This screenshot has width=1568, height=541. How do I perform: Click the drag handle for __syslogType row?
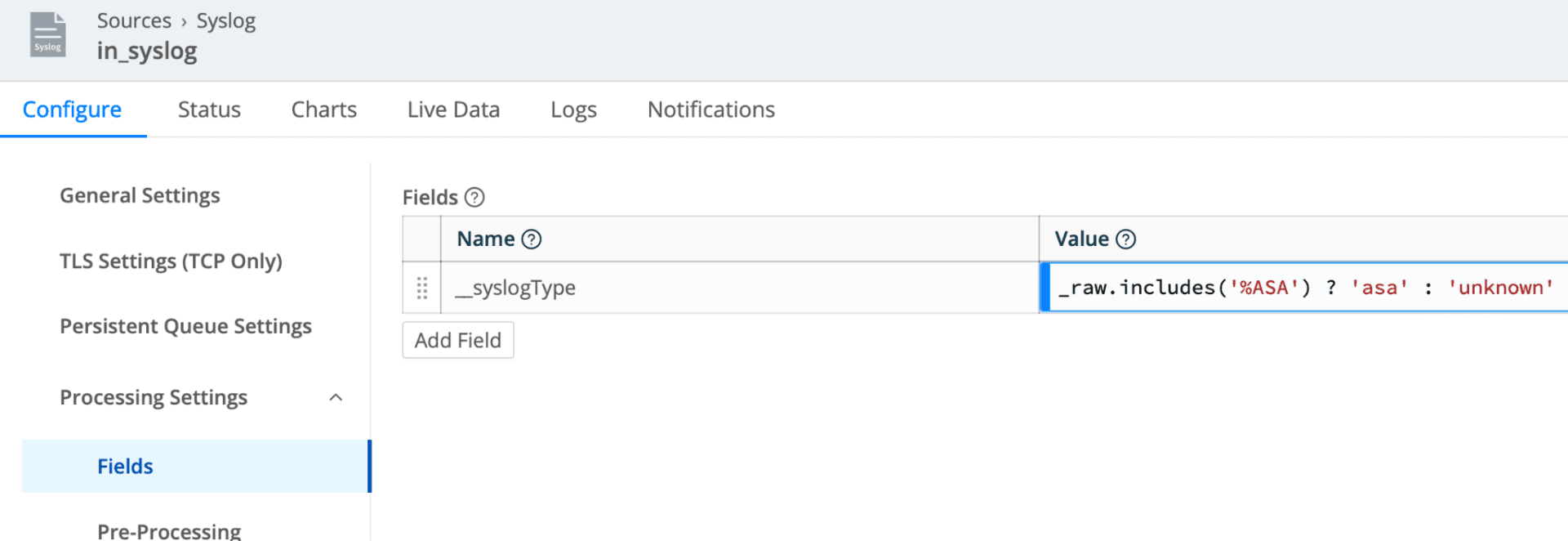[x=422, y=288]
